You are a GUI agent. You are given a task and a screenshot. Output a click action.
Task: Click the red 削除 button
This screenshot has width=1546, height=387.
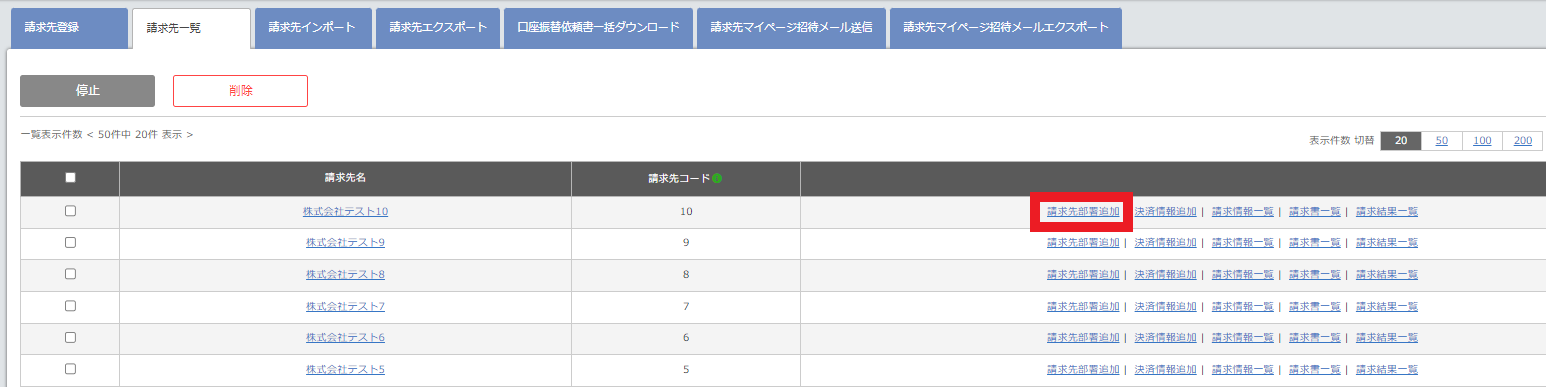pos(240,91)
